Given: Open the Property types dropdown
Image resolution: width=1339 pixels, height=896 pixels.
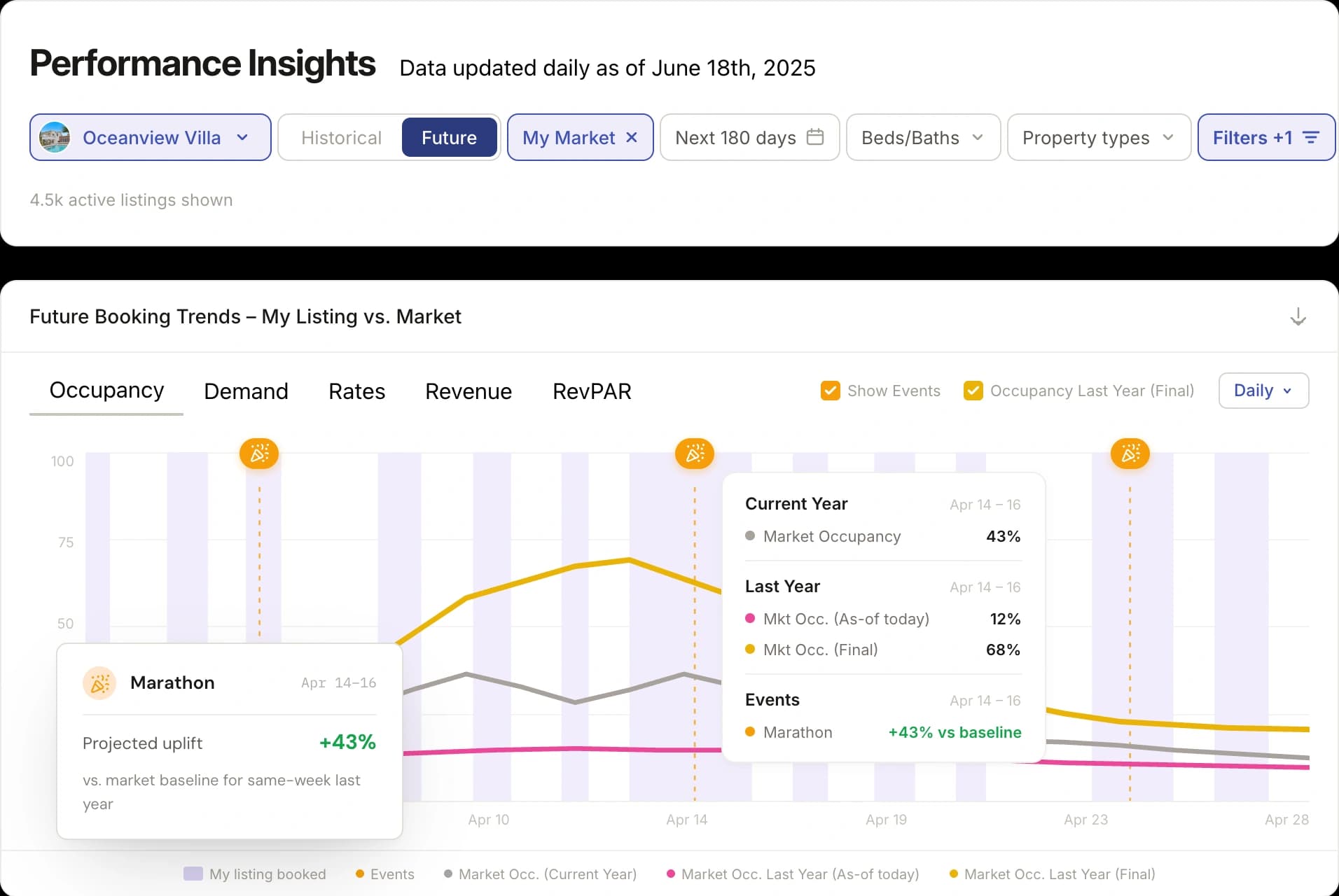Looking at the screenshot, I should click(1097, 137).
